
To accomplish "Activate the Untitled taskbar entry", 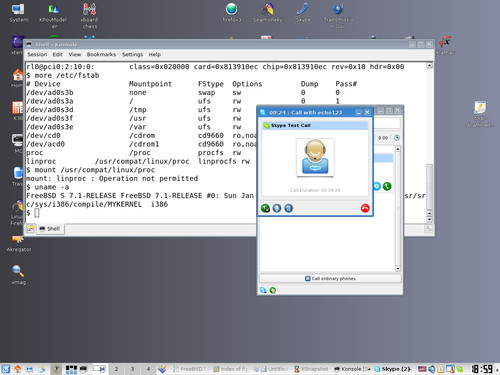I will click(x=271, y=369).
